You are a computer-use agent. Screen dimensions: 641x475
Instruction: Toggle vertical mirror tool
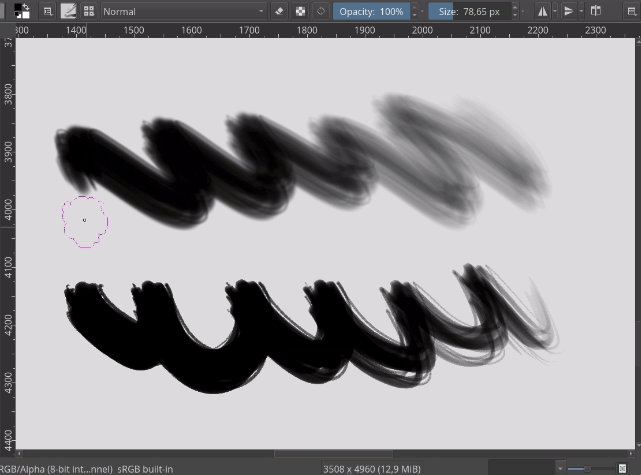tap(569, 11)
